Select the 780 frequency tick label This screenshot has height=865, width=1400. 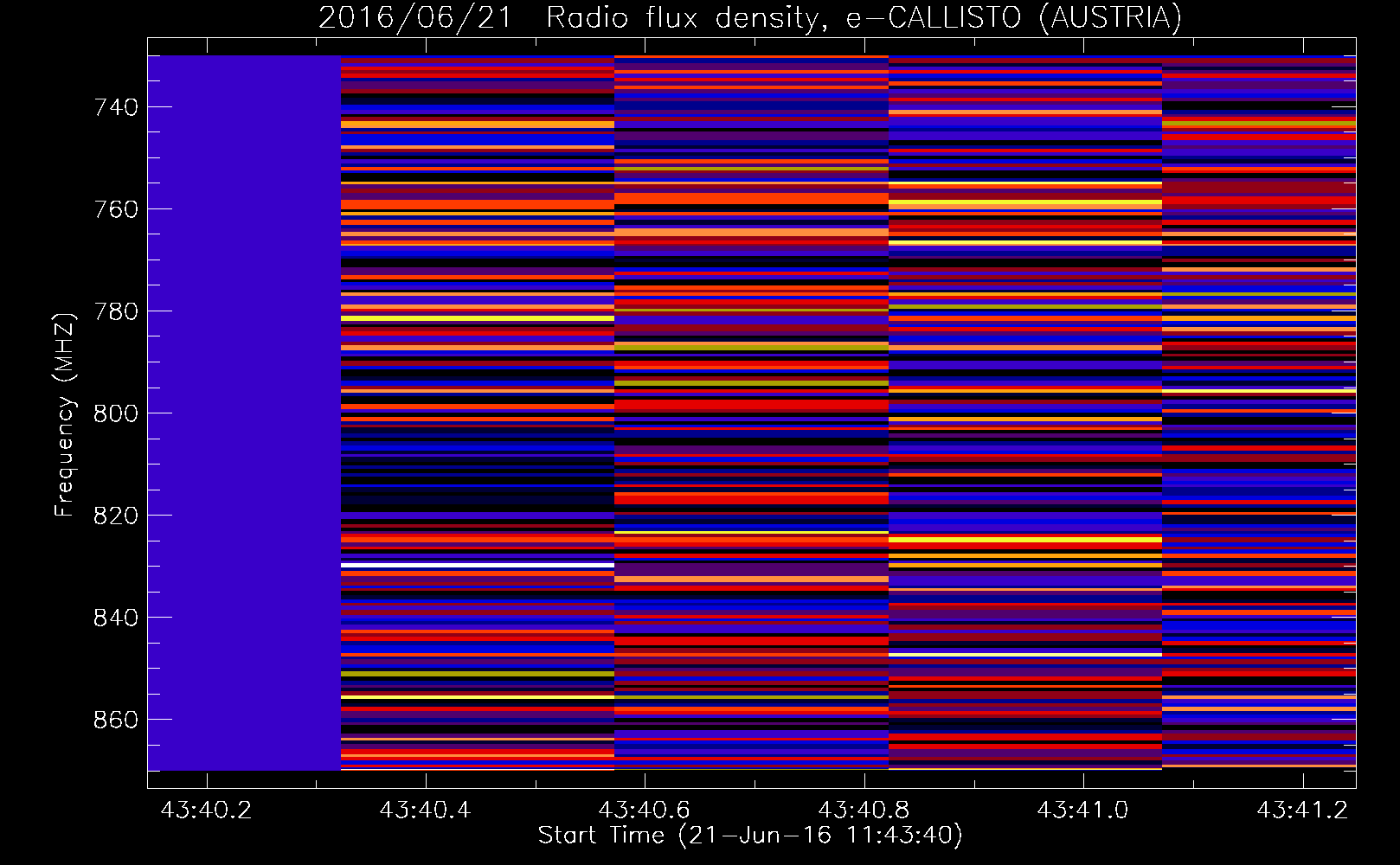click(x=116, y=311)
